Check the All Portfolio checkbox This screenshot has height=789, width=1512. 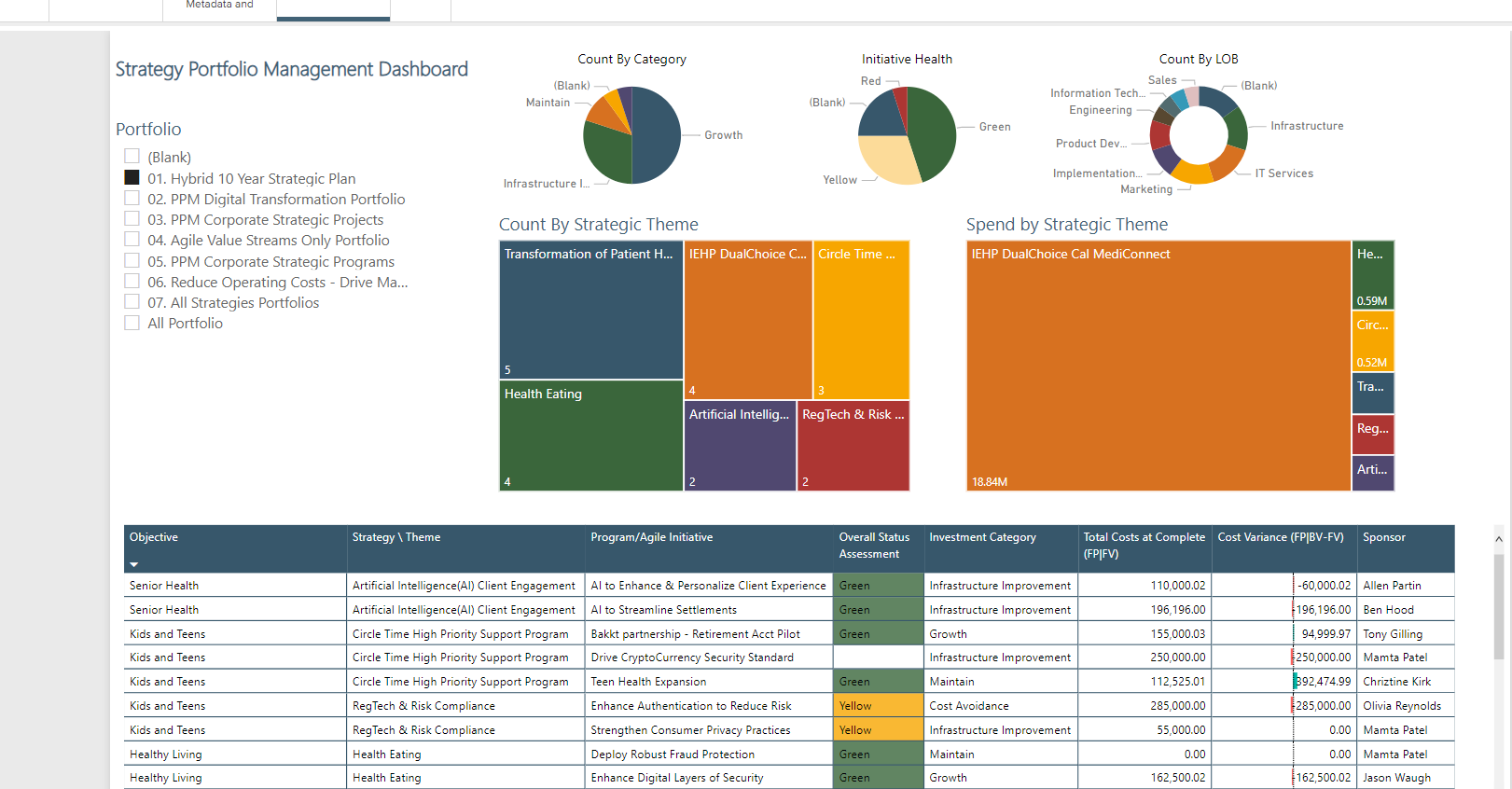click(x=132, y=323)
